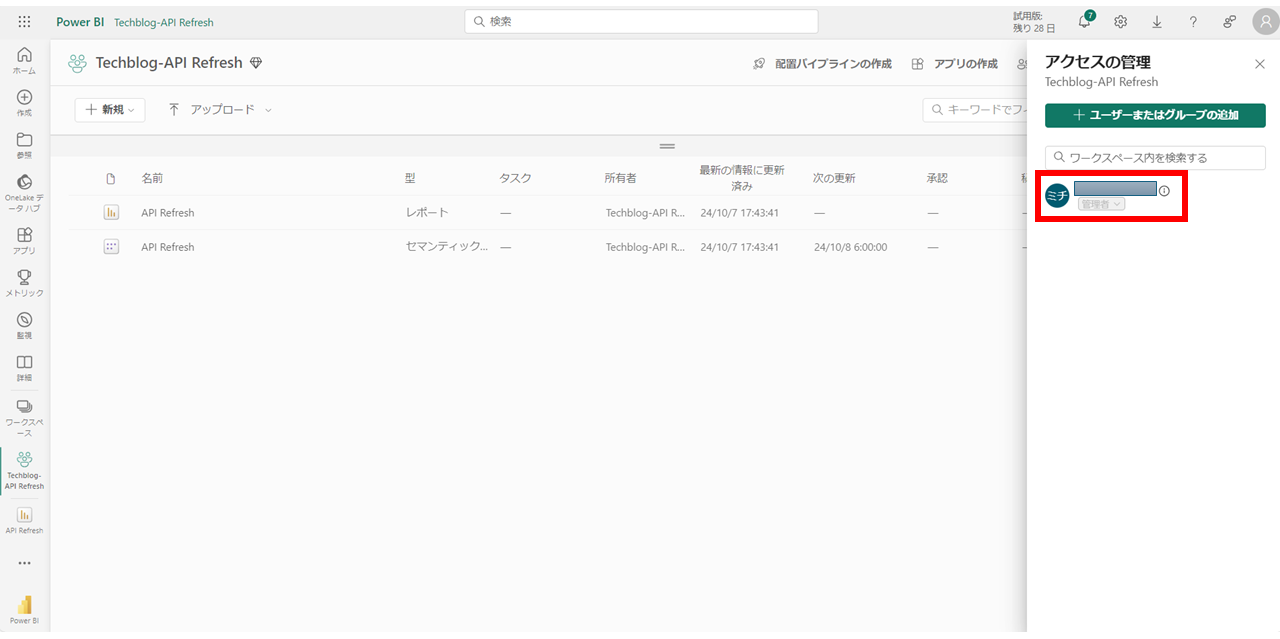The image size is (1280, 639).
Task: Add user or group button
Action: [x=1155, y=115]
